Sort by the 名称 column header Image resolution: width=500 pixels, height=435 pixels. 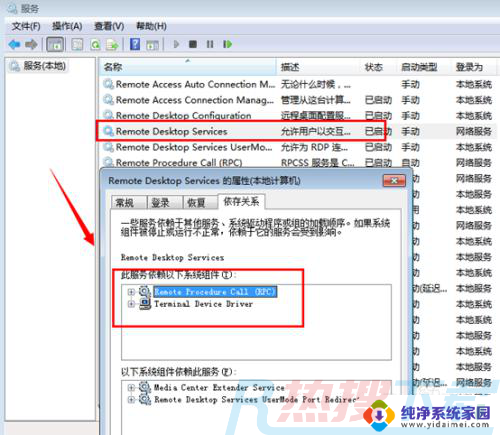188,67
